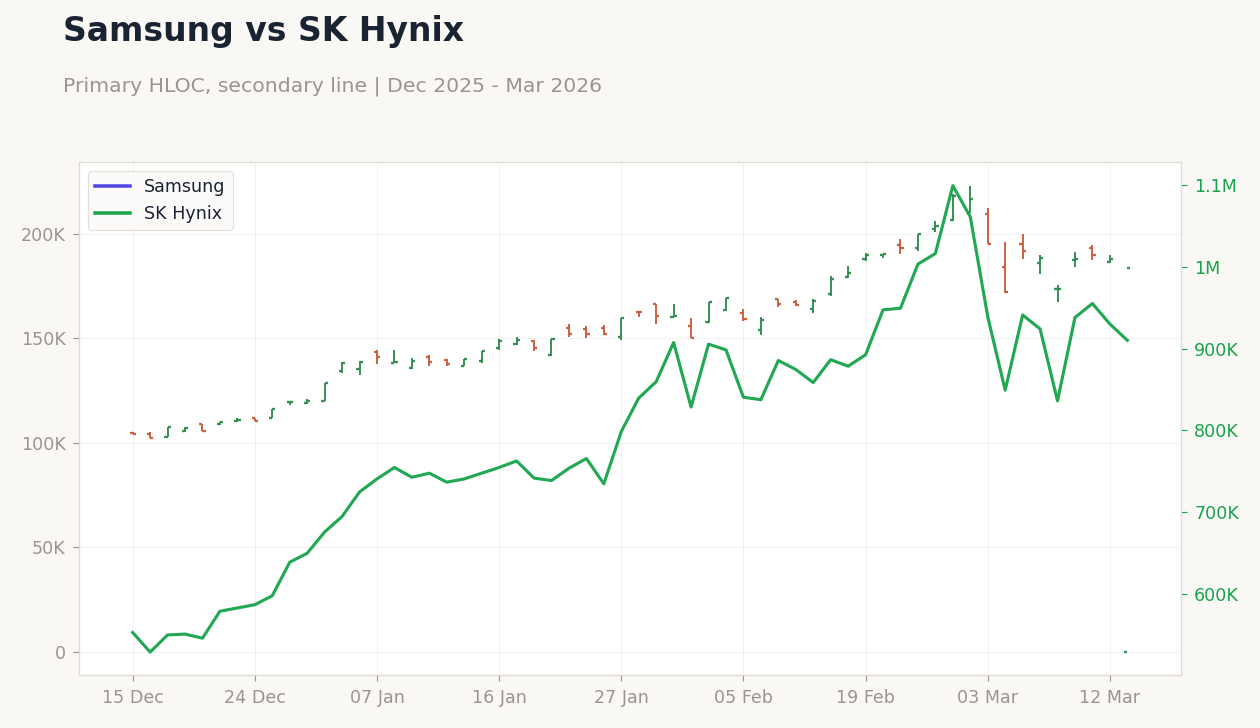
Task: Toggle the Samsung series in the legend
Action: [x=183, y=186]
